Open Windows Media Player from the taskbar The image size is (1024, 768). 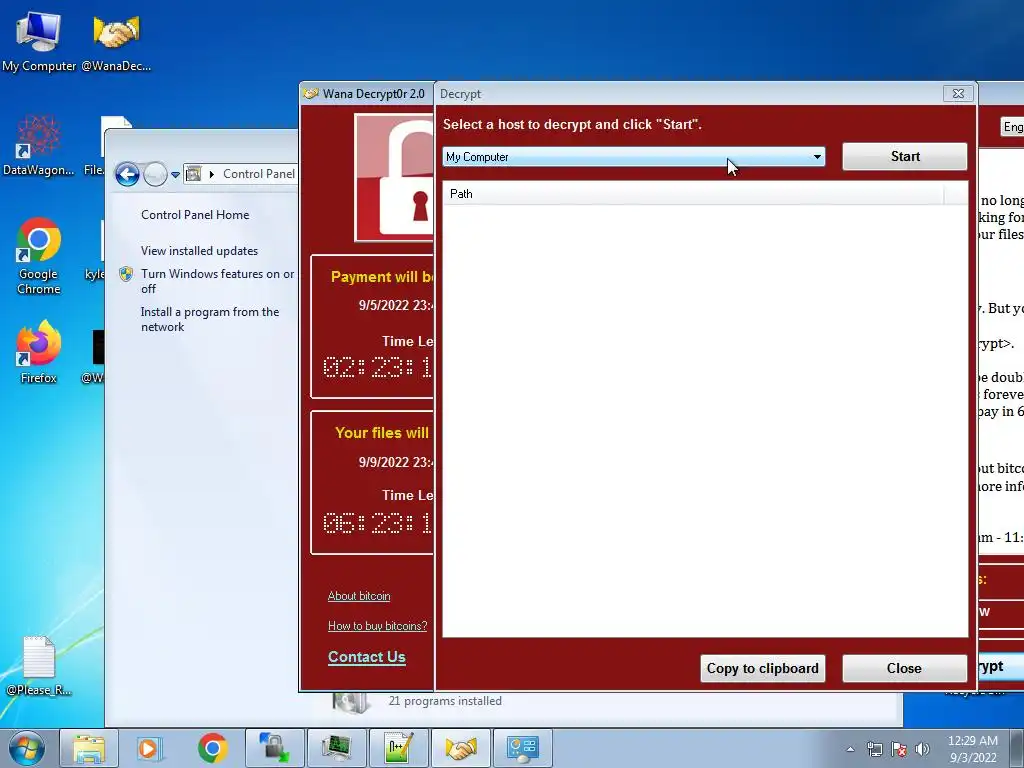tap(150, 748)
